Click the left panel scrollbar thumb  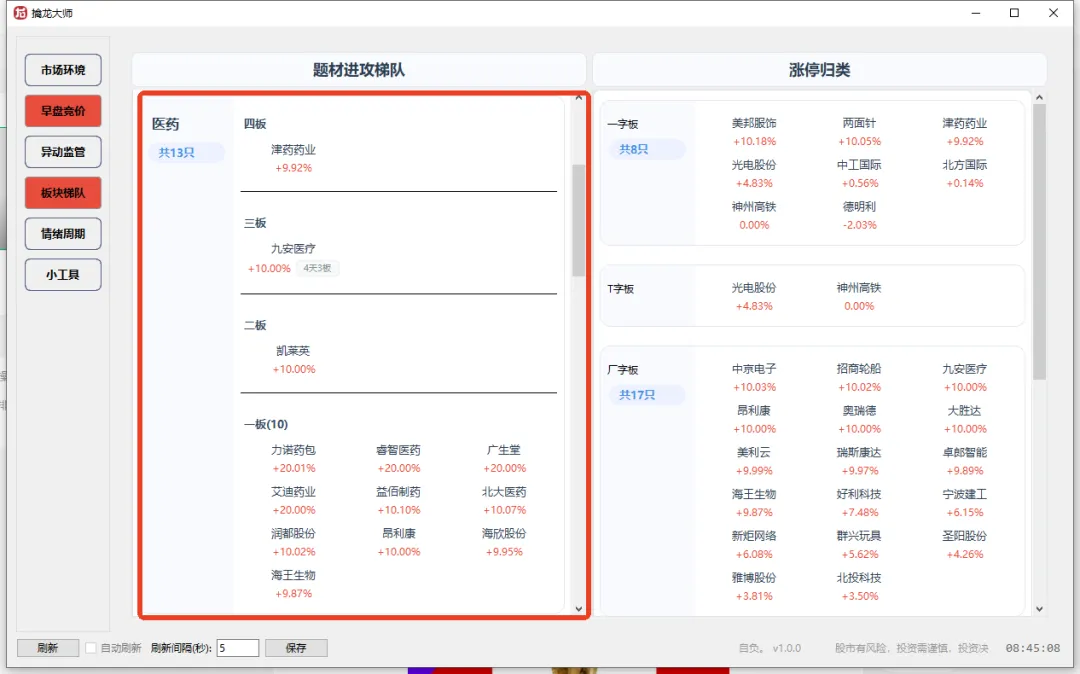coord(579,220)
